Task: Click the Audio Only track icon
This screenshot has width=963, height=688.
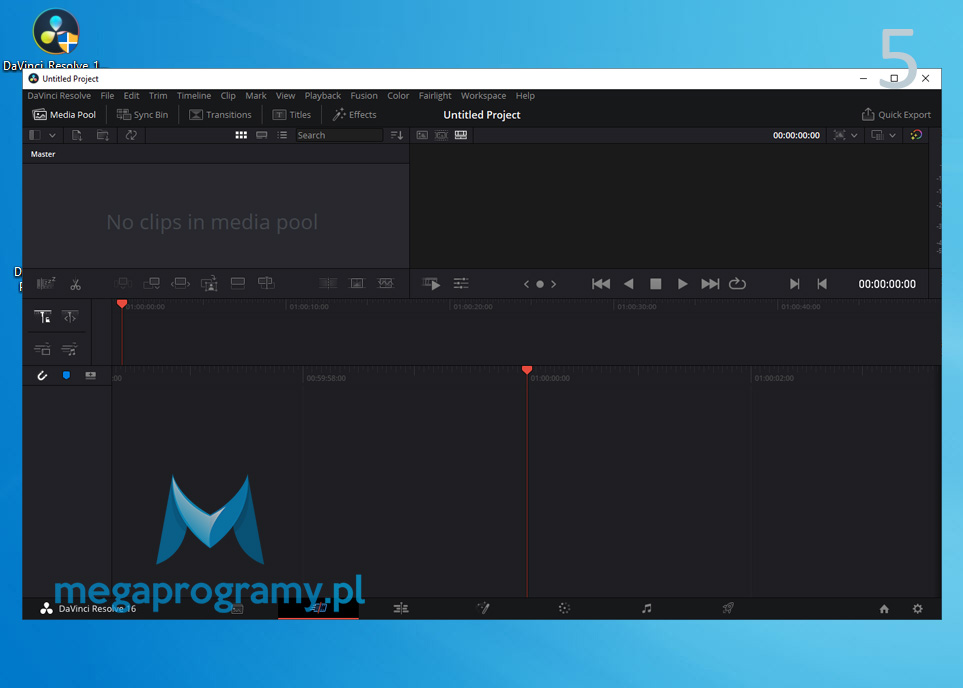Action: 69,350
